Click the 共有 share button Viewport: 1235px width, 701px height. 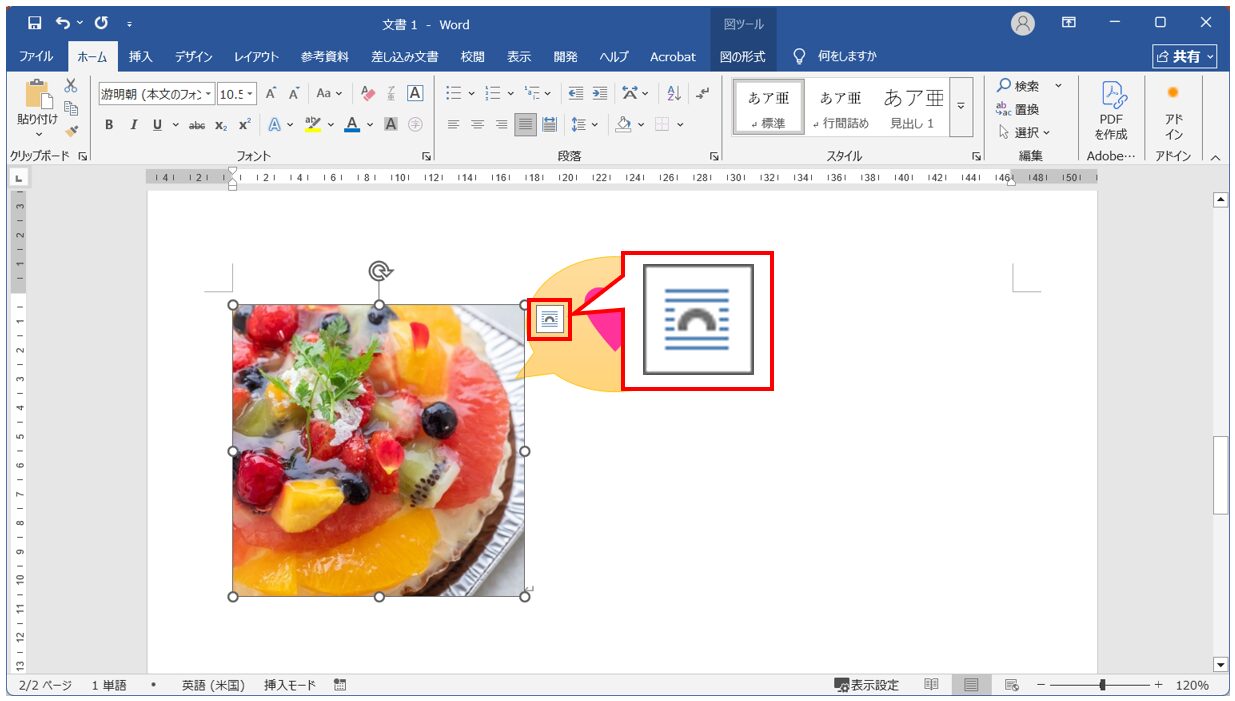[x=1185, y=56]
